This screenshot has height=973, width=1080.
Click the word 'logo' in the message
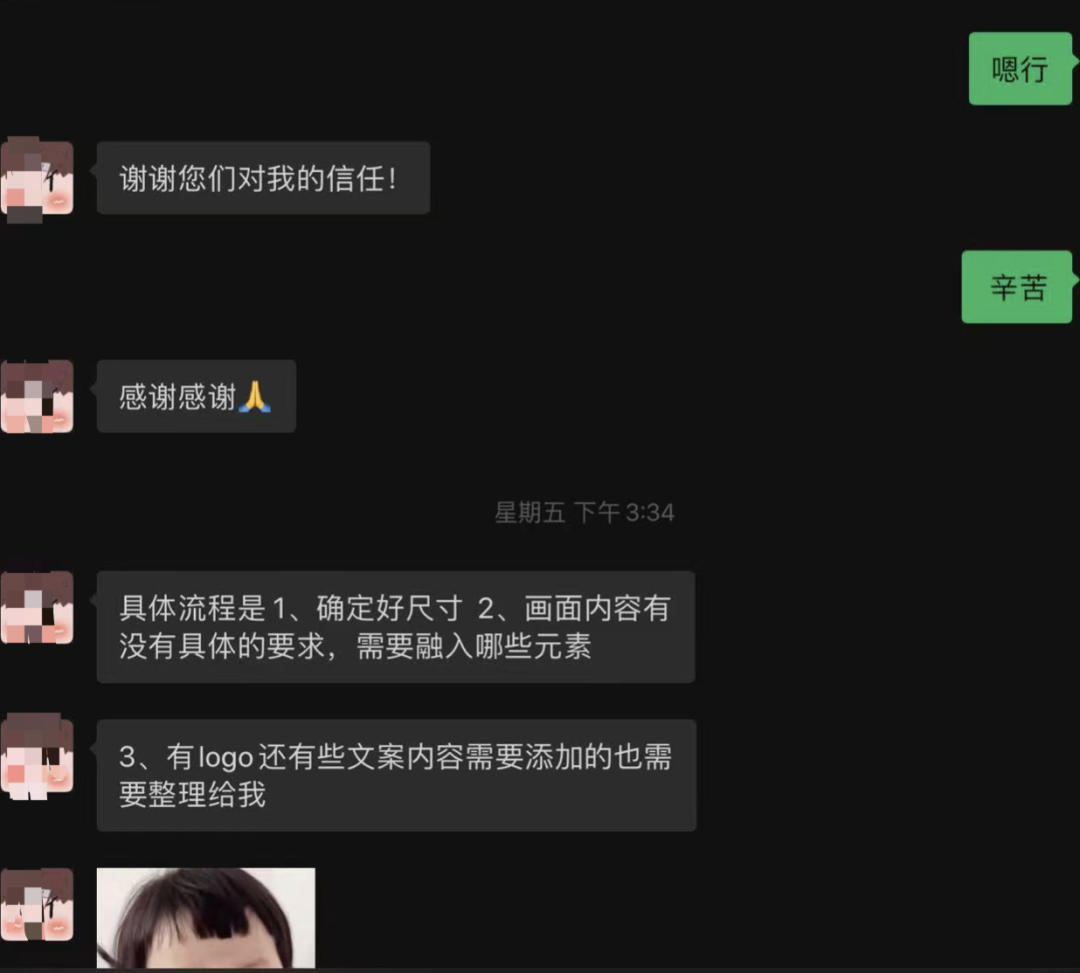(226, 757)
